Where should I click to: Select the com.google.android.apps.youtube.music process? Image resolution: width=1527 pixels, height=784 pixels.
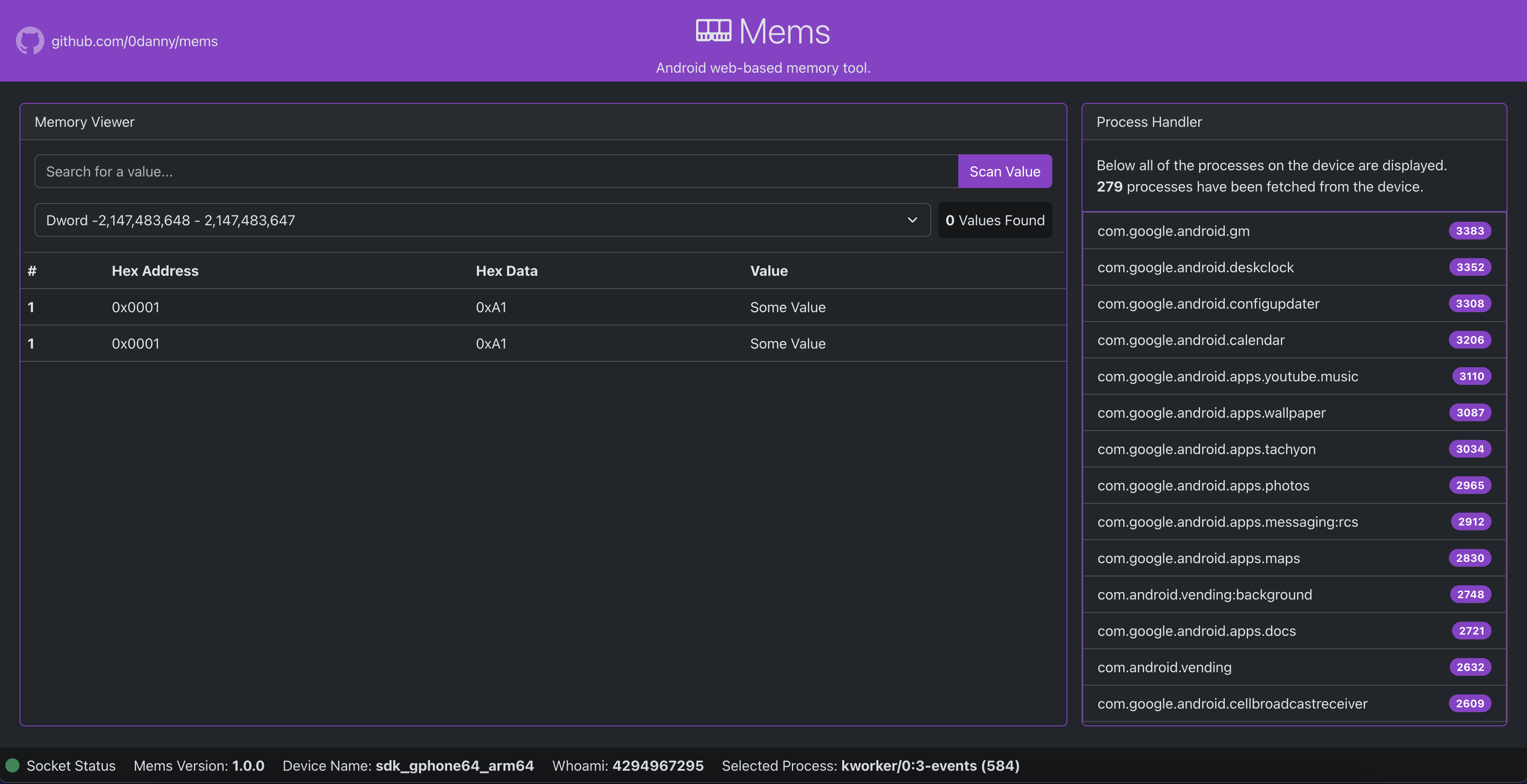(x=1245, y=376)
